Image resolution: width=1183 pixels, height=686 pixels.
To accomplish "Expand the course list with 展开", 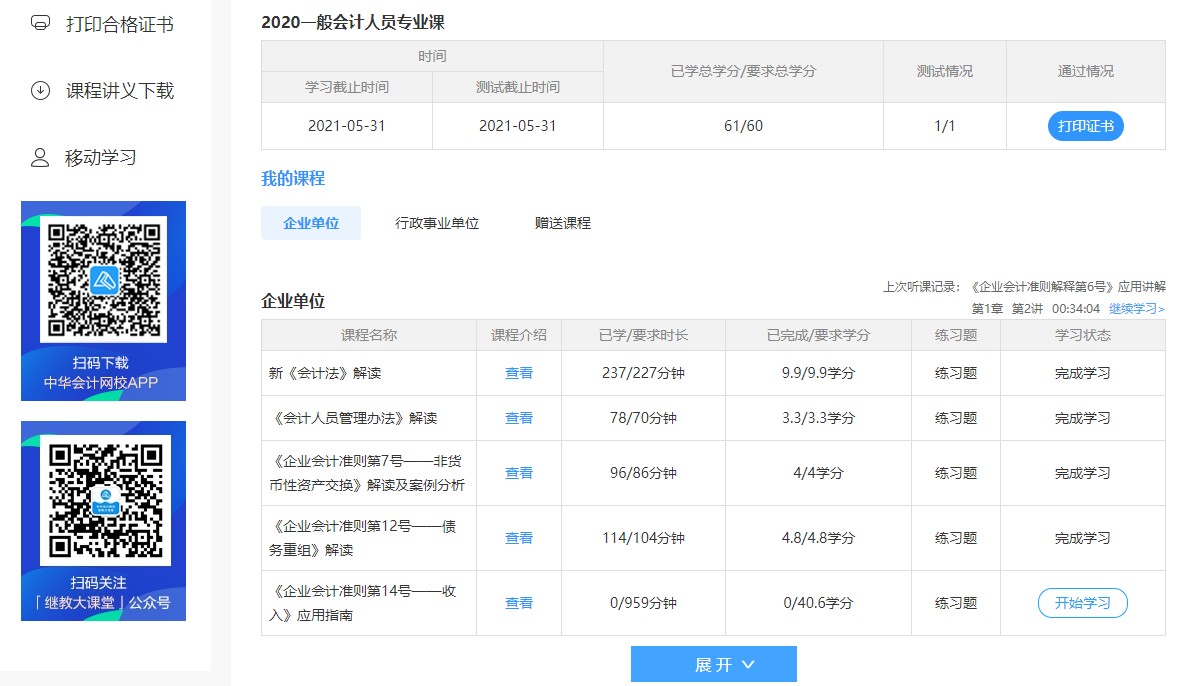I will (713, 663).
